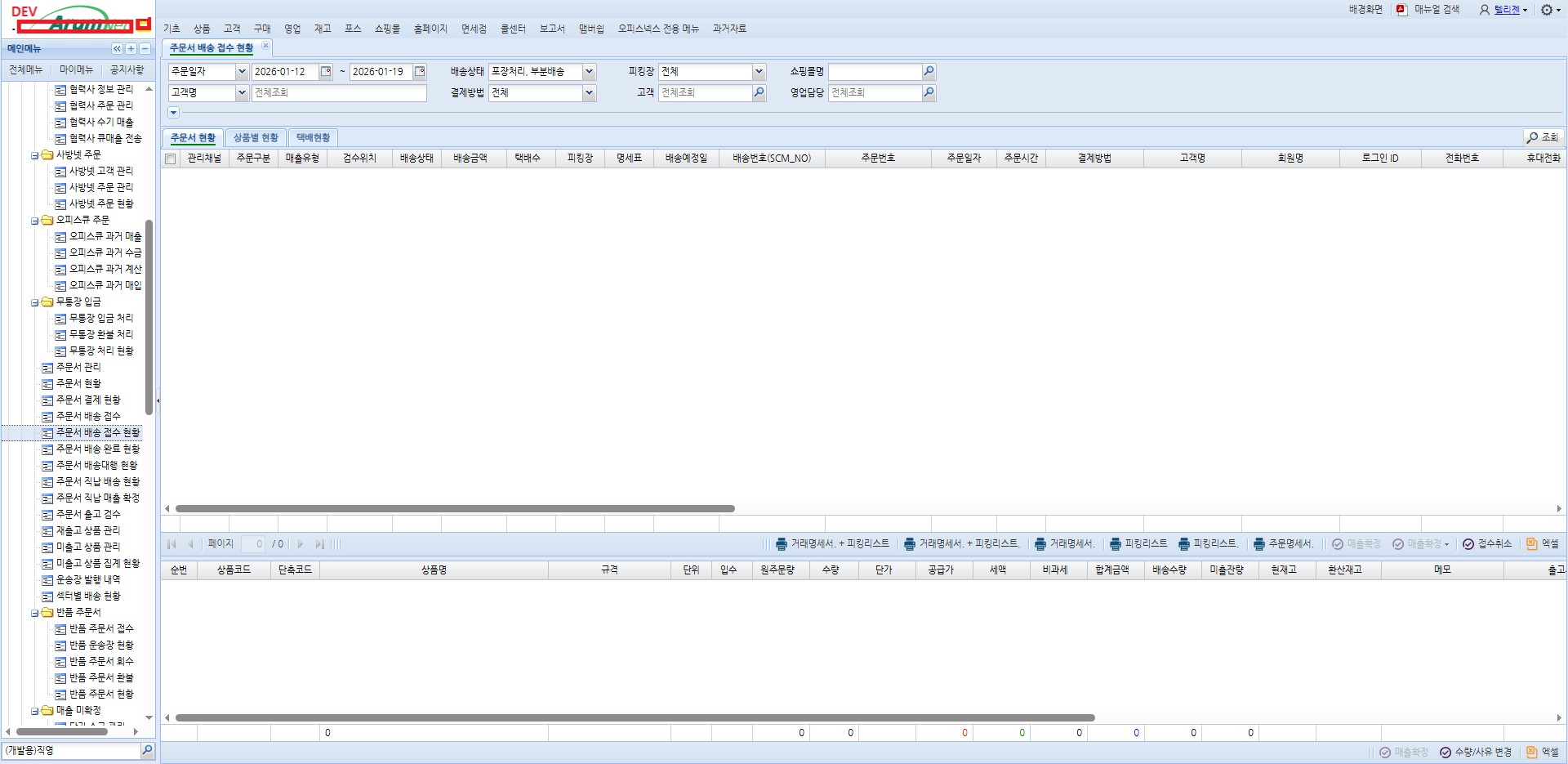This screenshot has height=764, width=1568.
Task: Collapse the 사방넷 주문 tree folder
Action: point(35,155)
